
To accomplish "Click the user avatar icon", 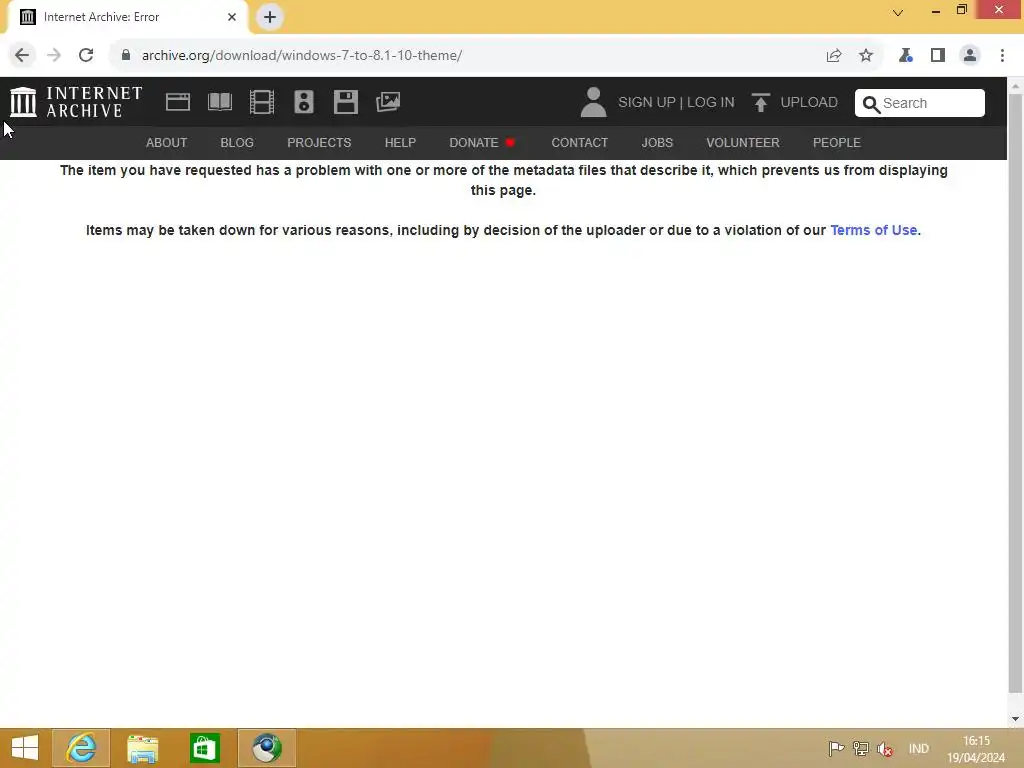I will tap(593, 103).
